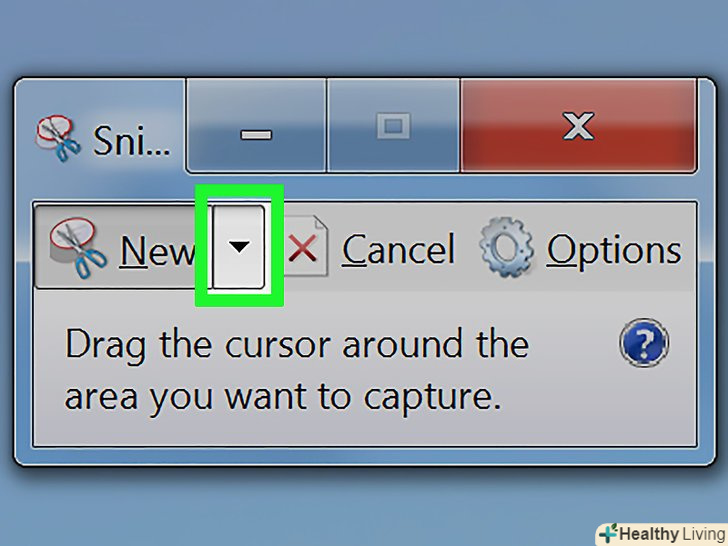Open settings via the gear icon

(507, 247)
